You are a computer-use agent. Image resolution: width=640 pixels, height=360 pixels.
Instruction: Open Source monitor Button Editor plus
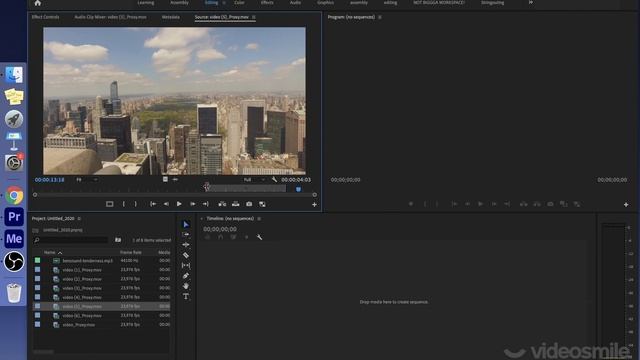[314, 204]
